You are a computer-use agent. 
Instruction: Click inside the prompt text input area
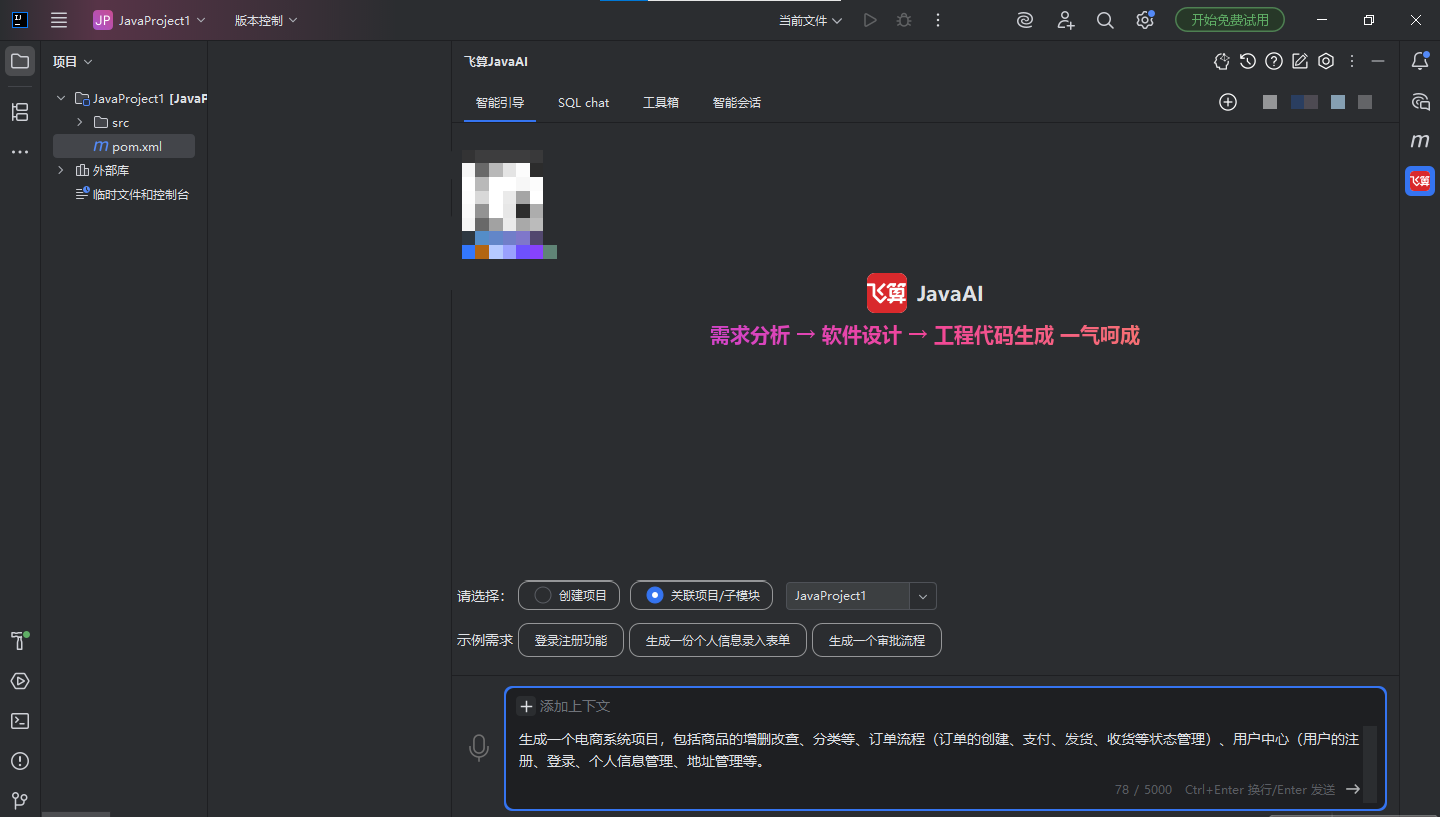[x=939, y=750]
